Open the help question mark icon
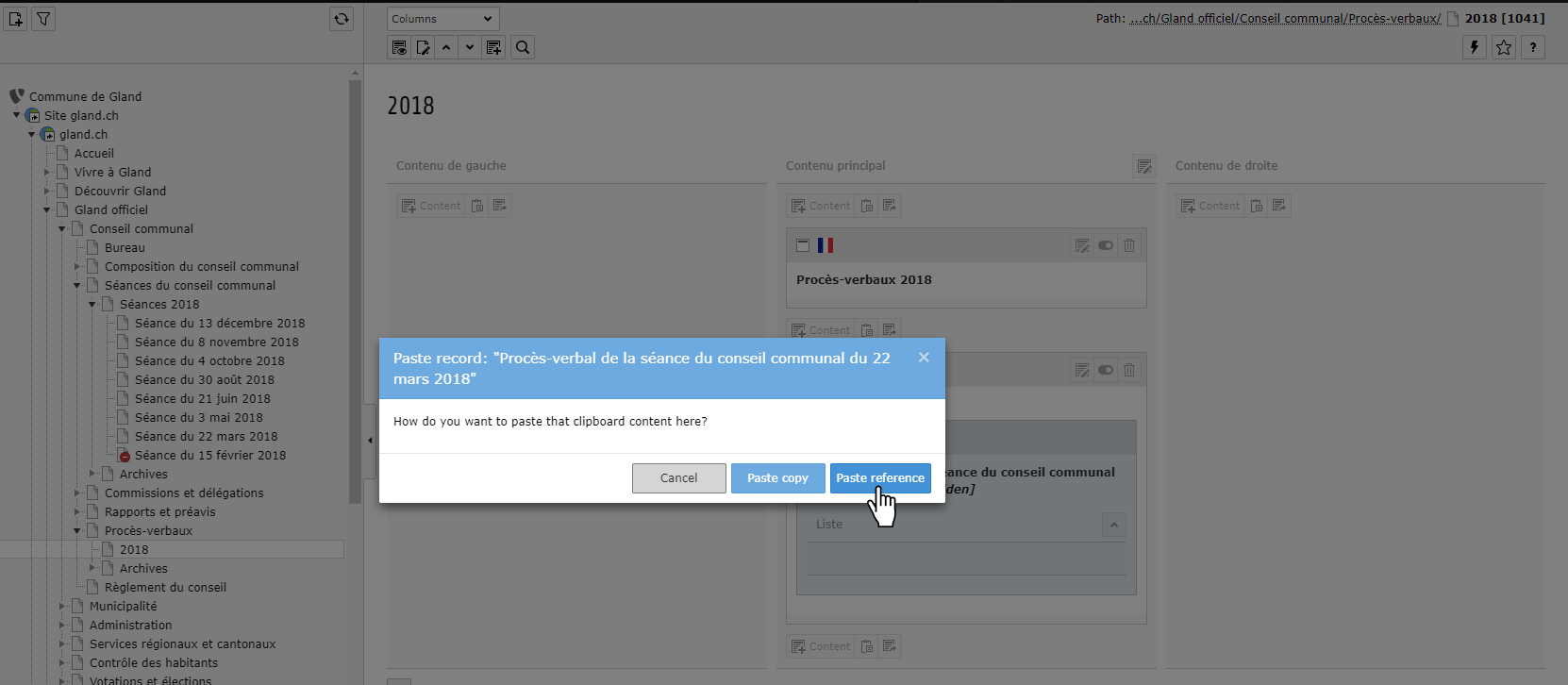This screenshot has width=1568, height=685. click(x=1533, y=47)
